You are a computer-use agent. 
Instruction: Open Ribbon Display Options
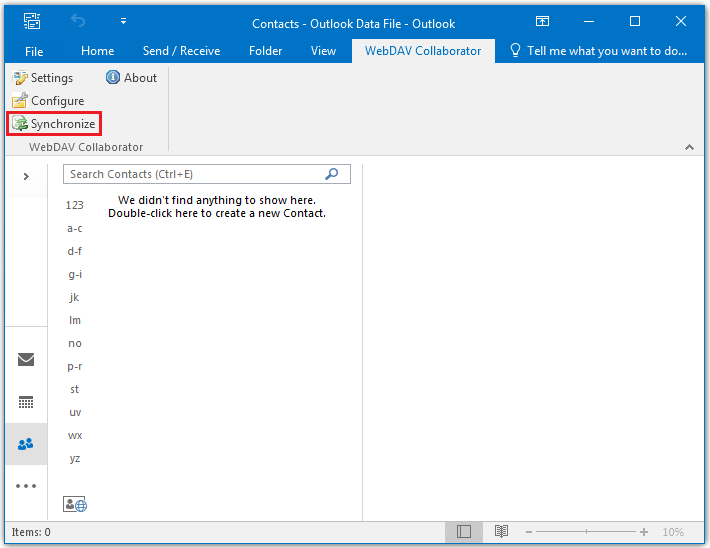pyautogui.click(x=542, y=21)
